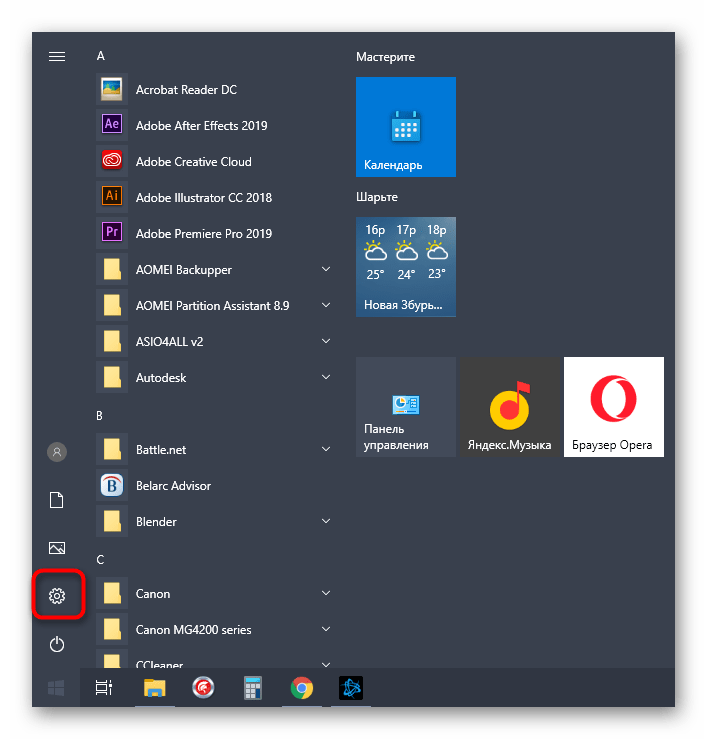Screen dimensions: 707x739
Task: Open the Календарь tile
Action: coord(405,127)
